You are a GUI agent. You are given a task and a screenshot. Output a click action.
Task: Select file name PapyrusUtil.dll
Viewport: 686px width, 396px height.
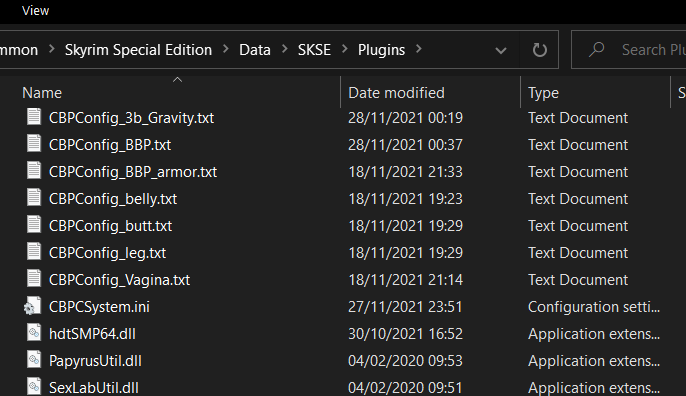click(x=95, y=361)
